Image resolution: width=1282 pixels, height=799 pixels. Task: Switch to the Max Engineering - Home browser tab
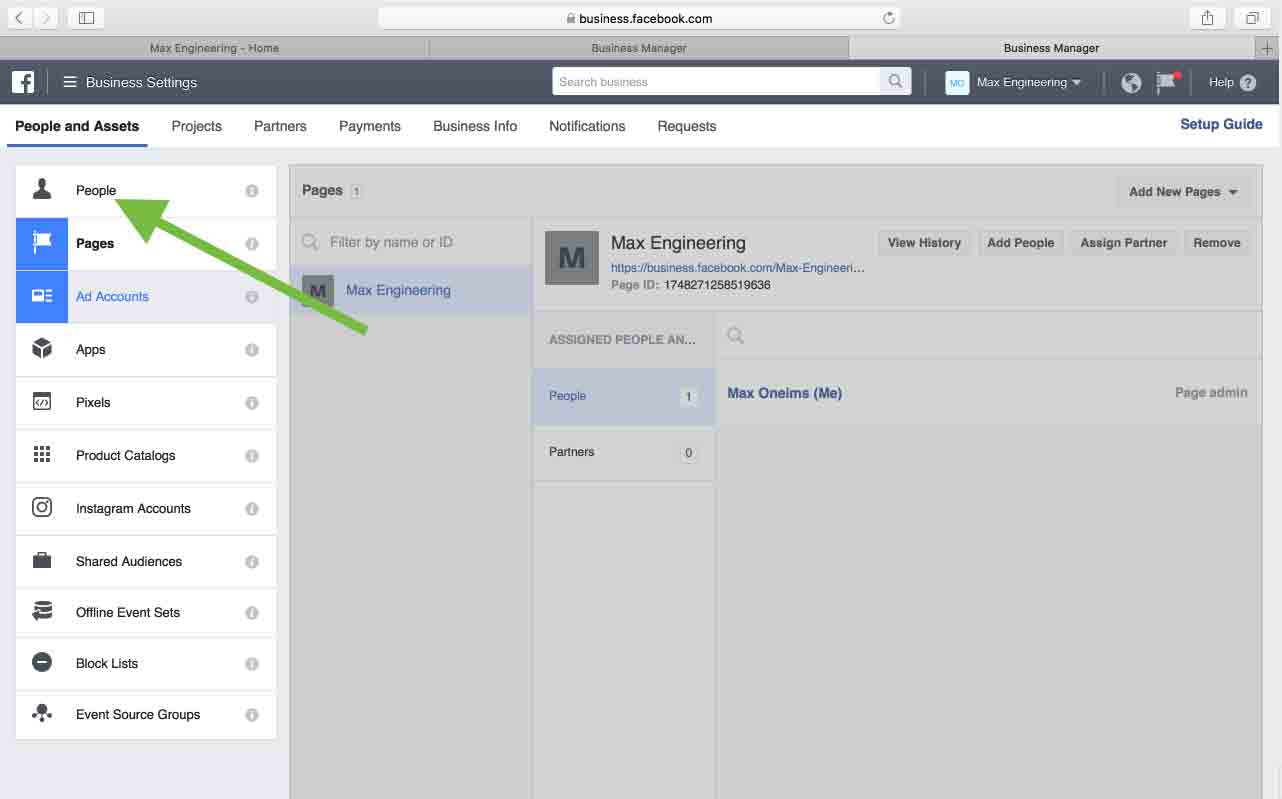[x=214, y=48]
